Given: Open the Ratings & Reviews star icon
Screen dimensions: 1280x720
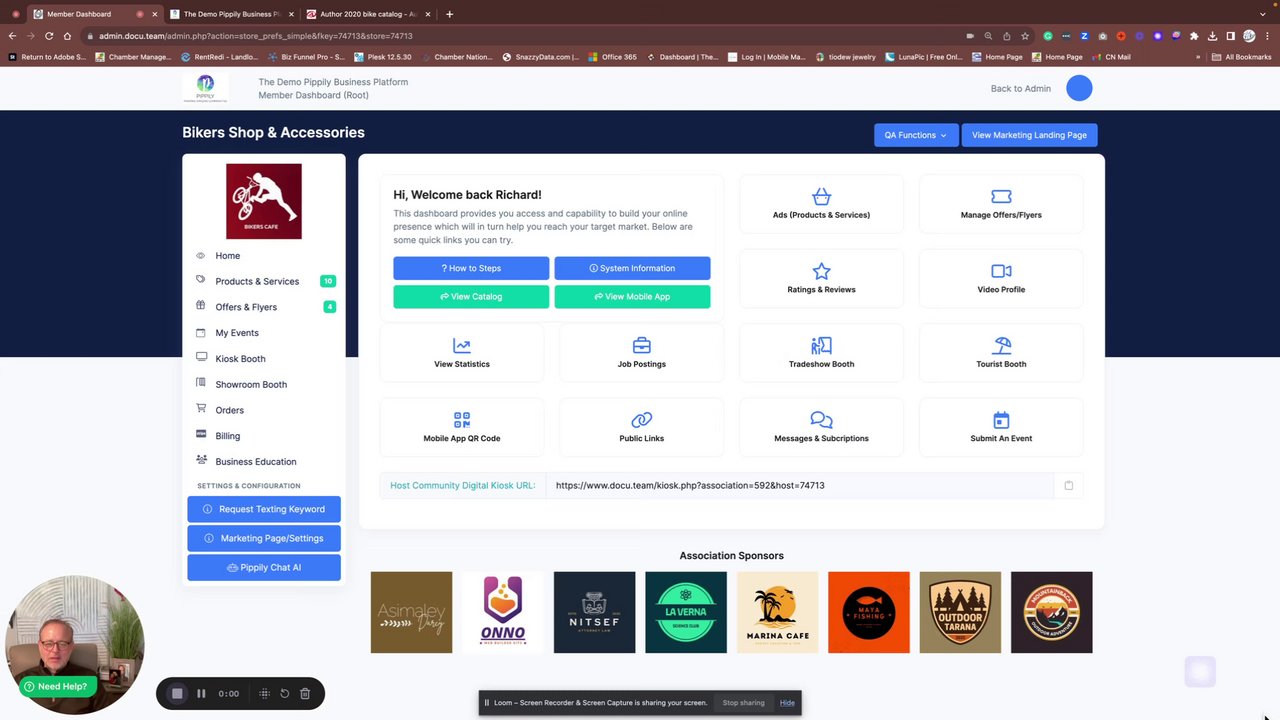Looking at the screenshot, I should click(821, 271).
